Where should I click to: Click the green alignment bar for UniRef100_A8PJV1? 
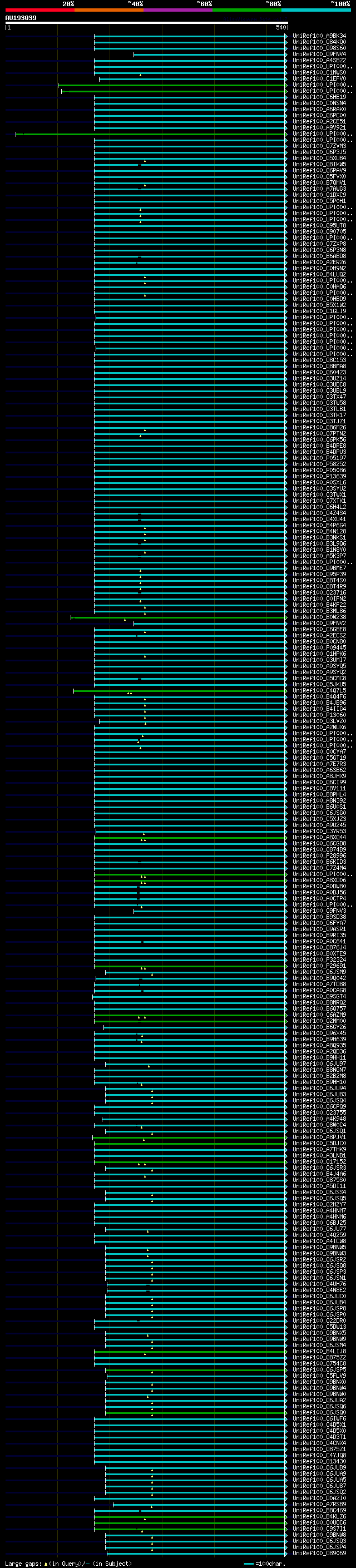190,1137
